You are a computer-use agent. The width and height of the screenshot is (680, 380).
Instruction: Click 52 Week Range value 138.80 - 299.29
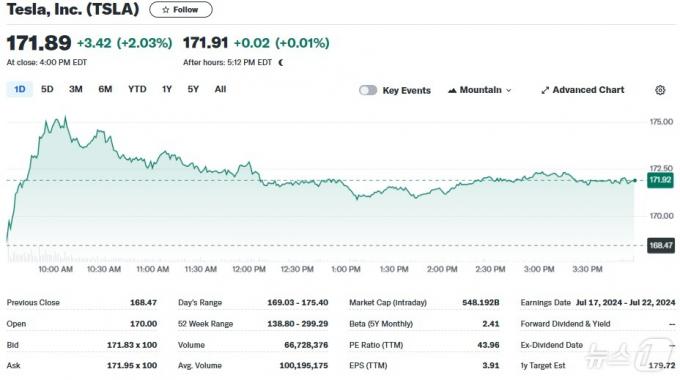[x=298, y=324]
